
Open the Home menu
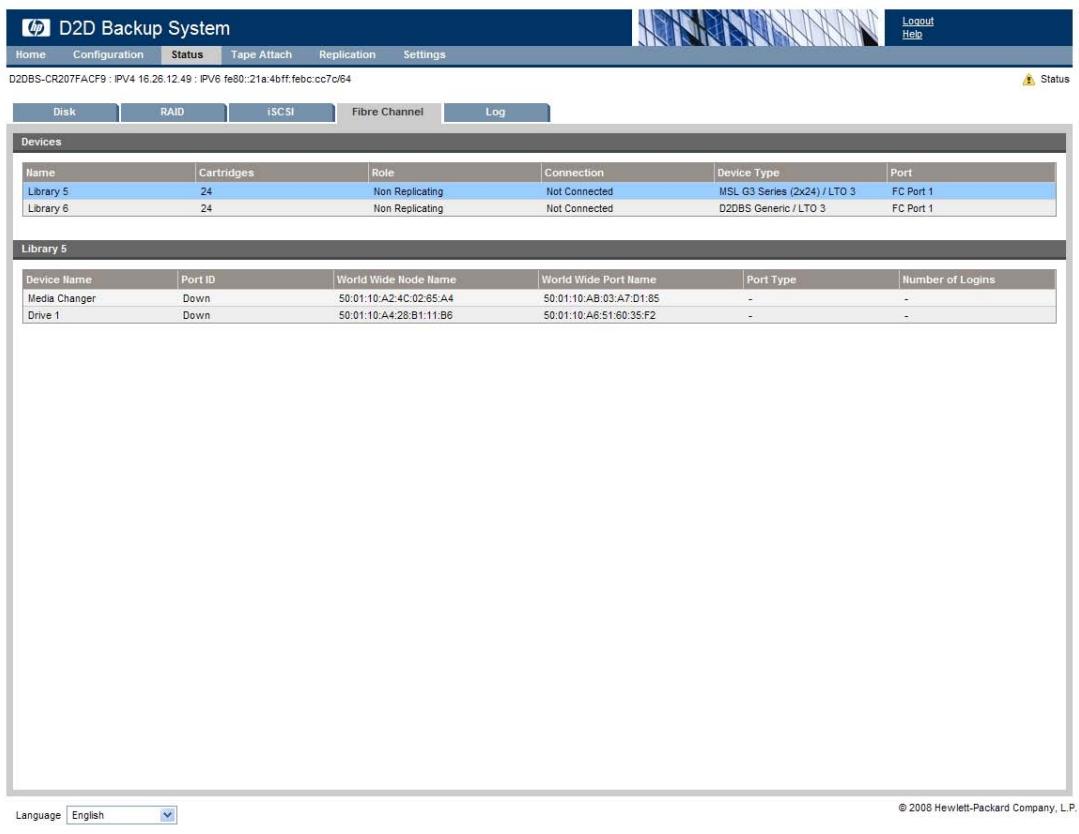pyautogui.click(x=30, y=54)
